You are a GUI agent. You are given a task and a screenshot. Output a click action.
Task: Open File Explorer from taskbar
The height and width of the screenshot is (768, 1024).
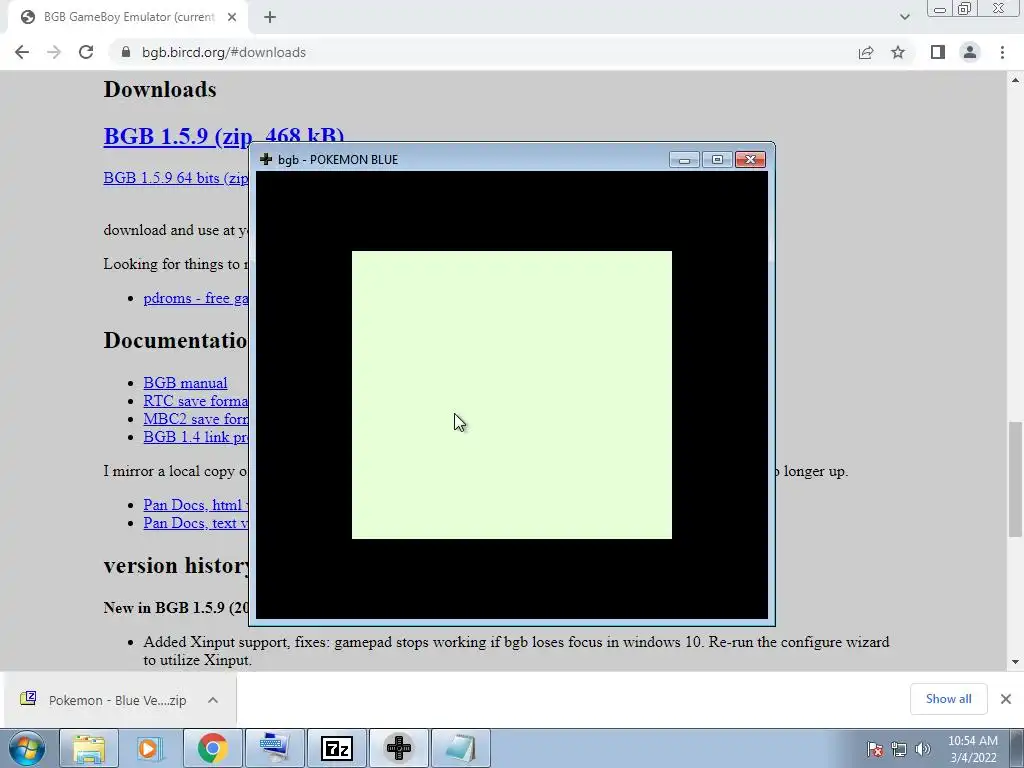(x=89, y=748)
